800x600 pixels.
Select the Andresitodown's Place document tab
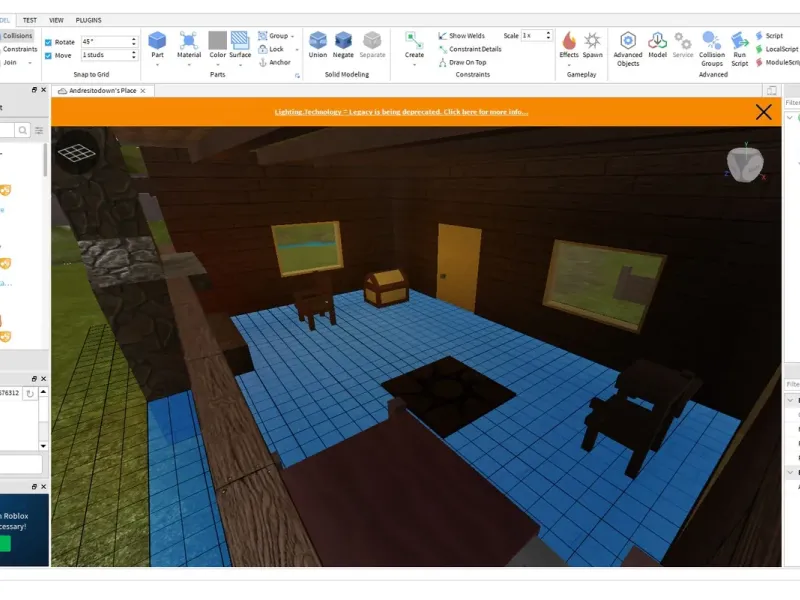point(102,91)
